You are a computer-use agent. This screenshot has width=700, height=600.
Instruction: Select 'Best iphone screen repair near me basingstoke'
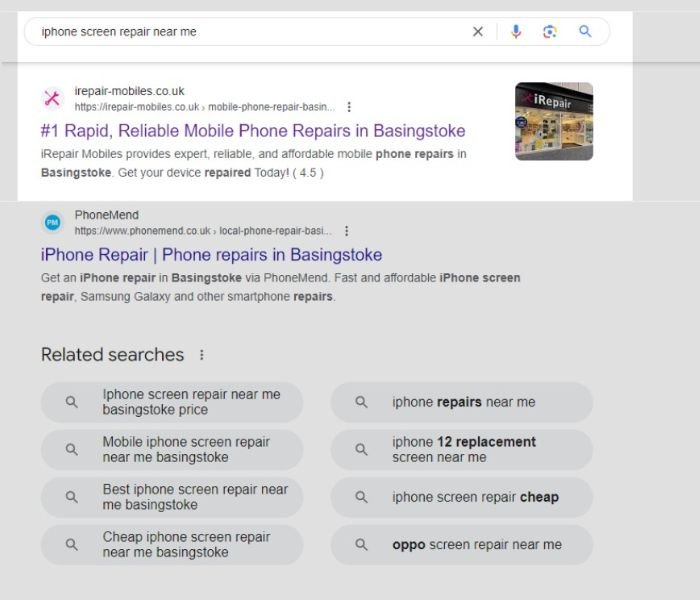point(172,497)
